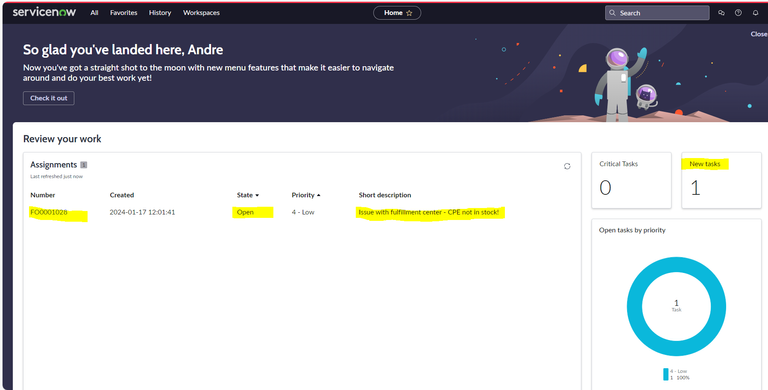Click the Home page pill
Image resolution: width=768 pixels, height=390 pixels.
coord(397,13)
